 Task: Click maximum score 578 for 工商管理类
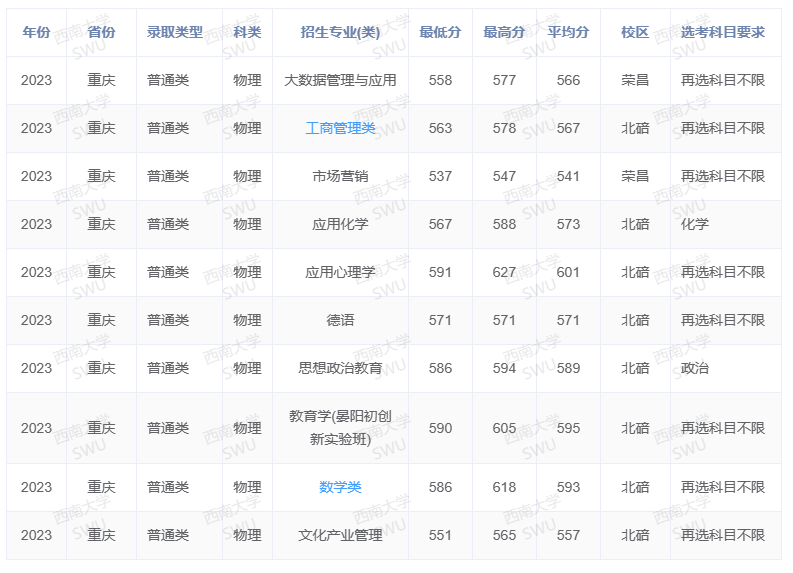click(504, 128)
